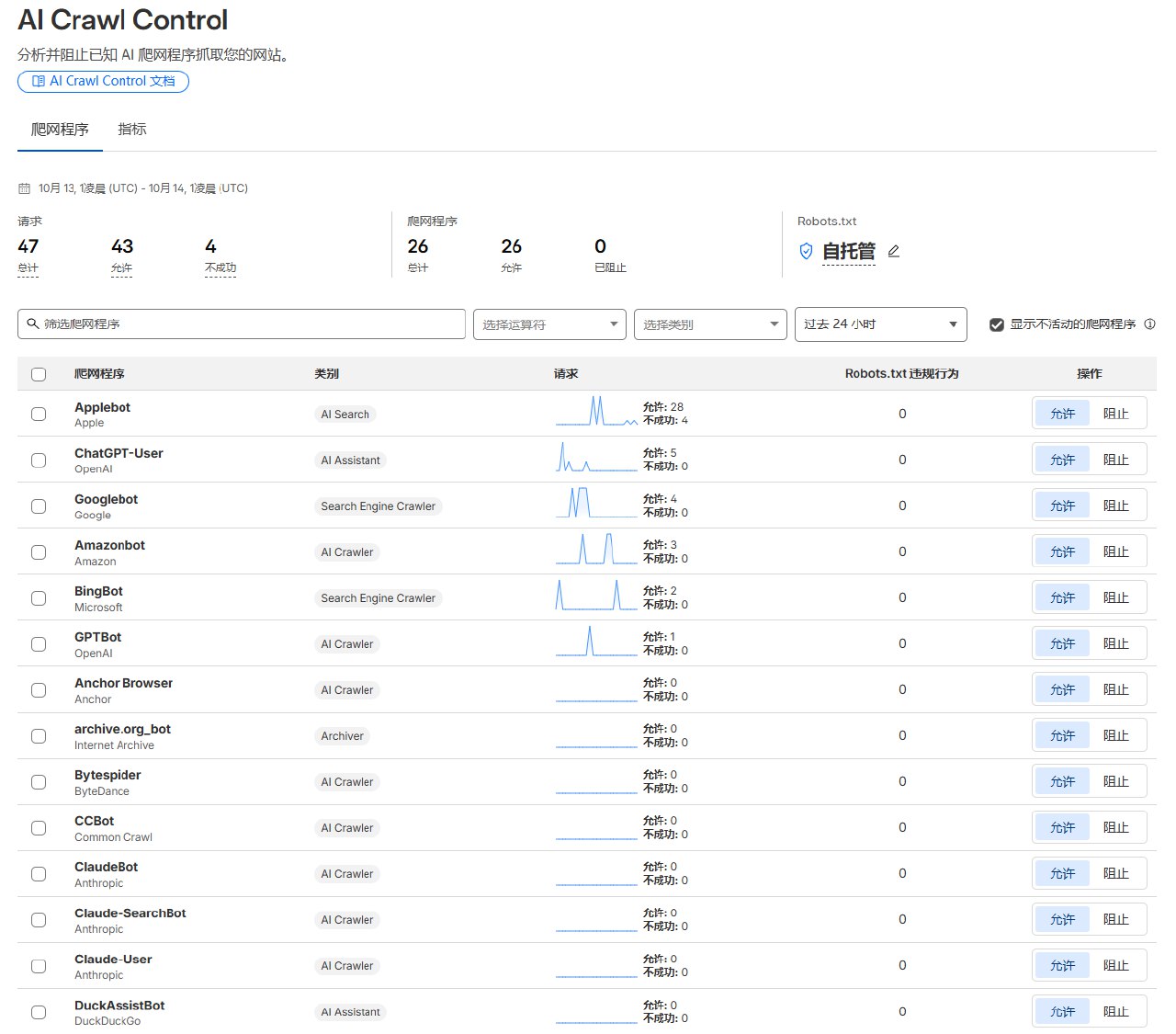Click inside the 筛选爬网程序 search field
The height and width of the screenshot is (1034, 1176).
pos(242,324)
